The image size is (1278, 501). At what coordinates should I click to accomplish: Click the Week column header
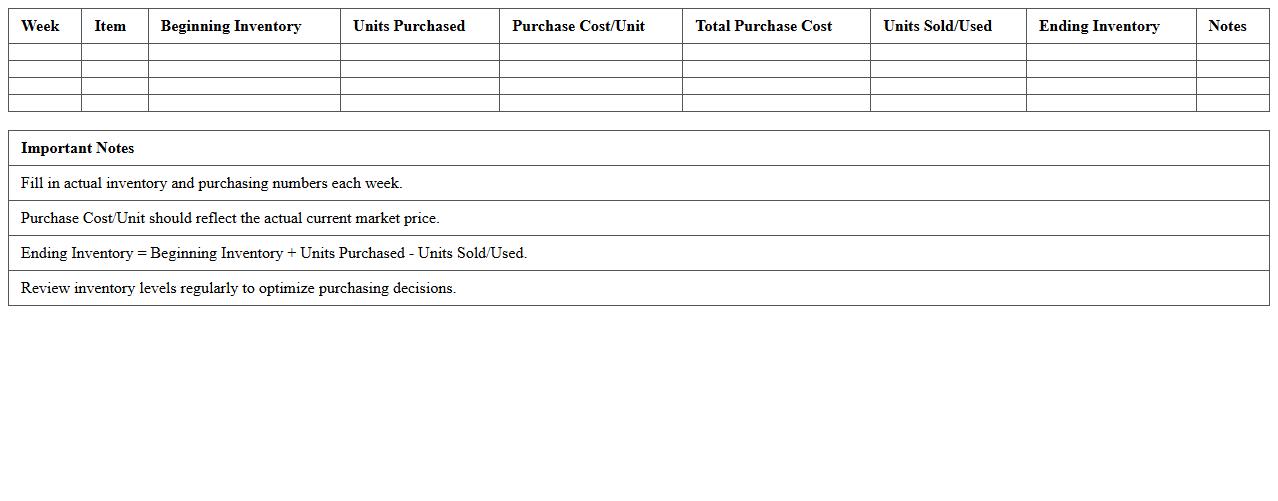40,26
